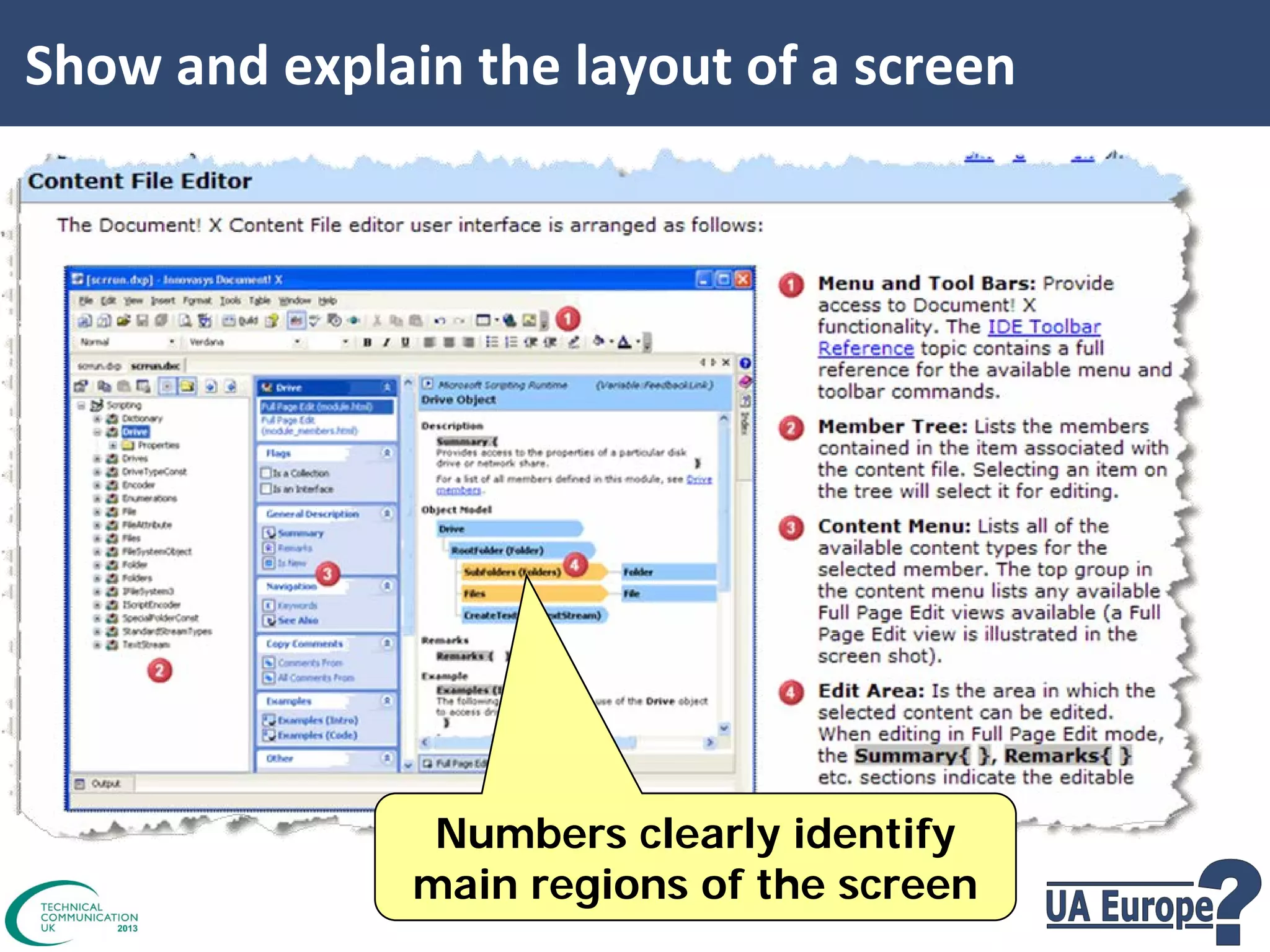
Task: Collapse the Flags panel group
Action: tap(387, 453)
